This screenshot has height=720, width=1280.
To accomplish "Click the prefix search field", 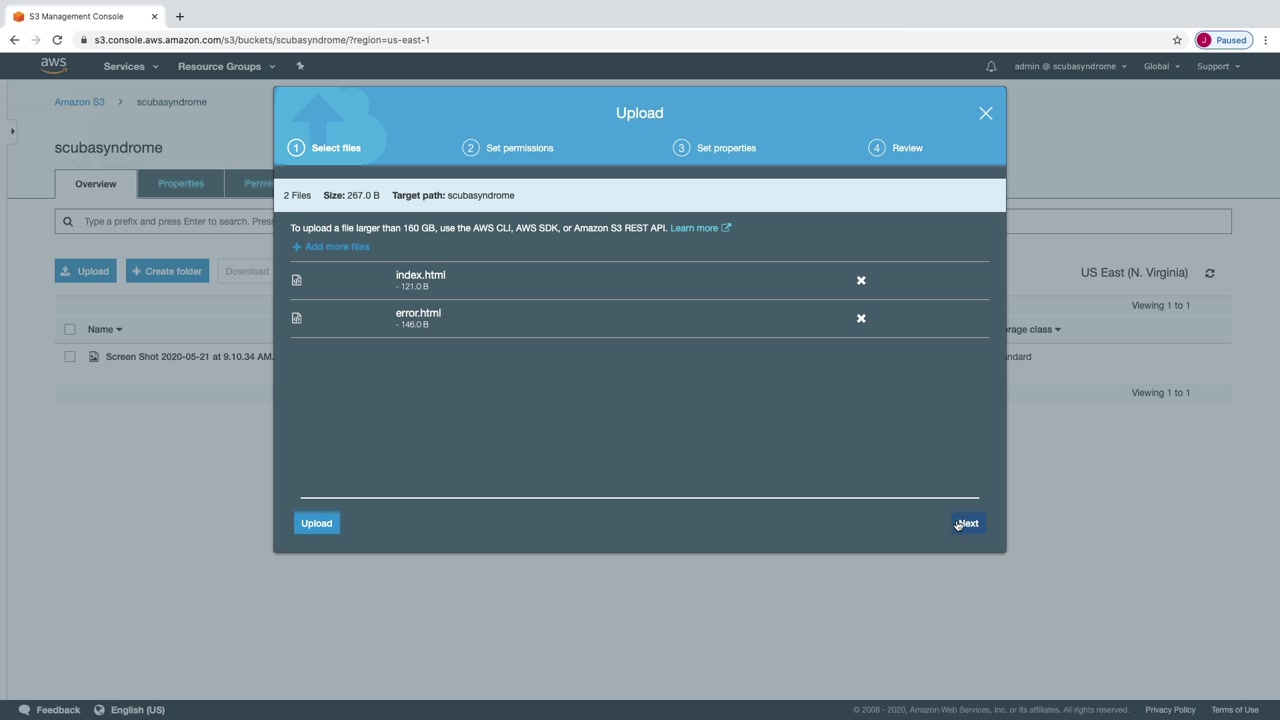I will (x=643, y=221).
